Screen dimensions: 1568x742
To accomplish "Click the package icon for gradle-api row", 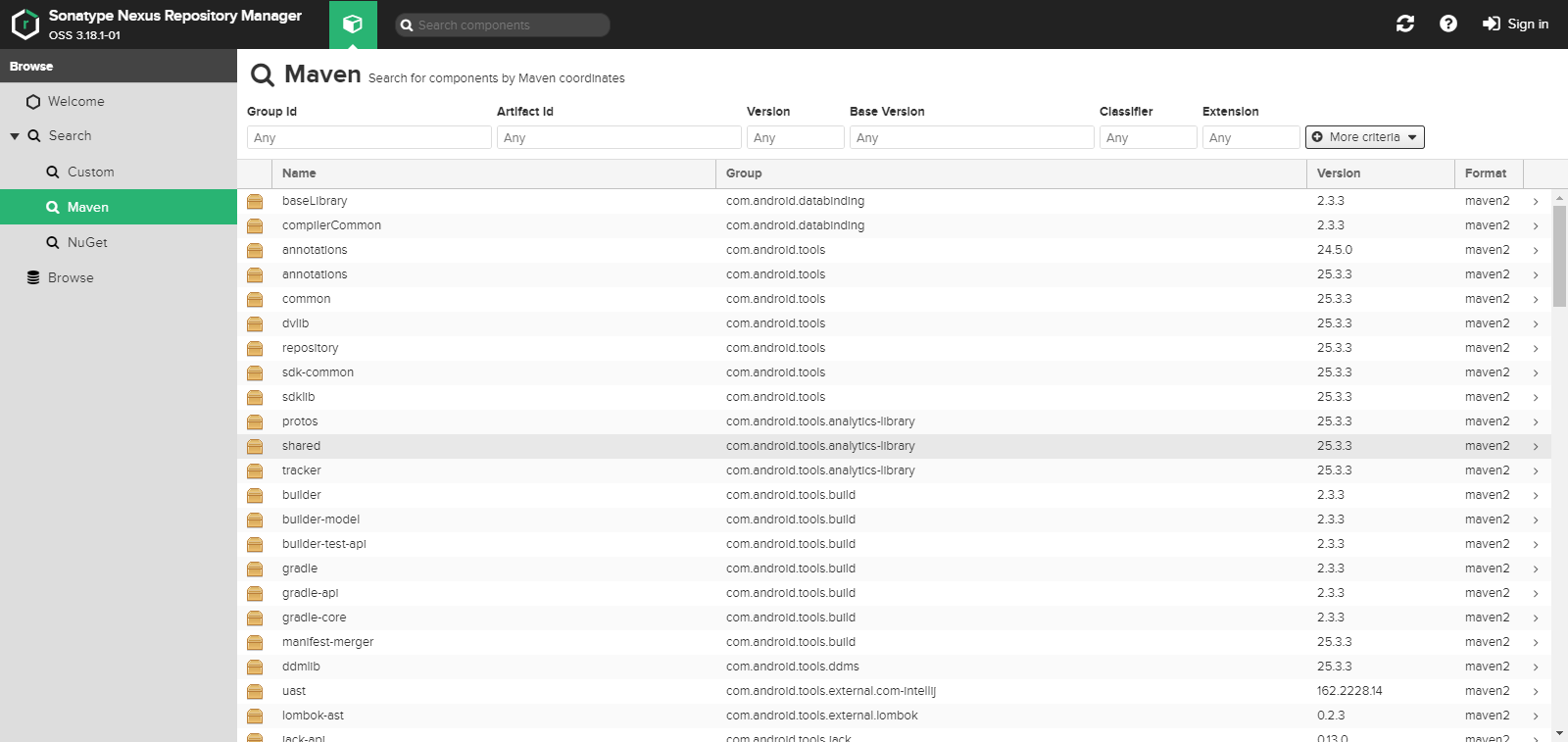I will tap(255, 593).
